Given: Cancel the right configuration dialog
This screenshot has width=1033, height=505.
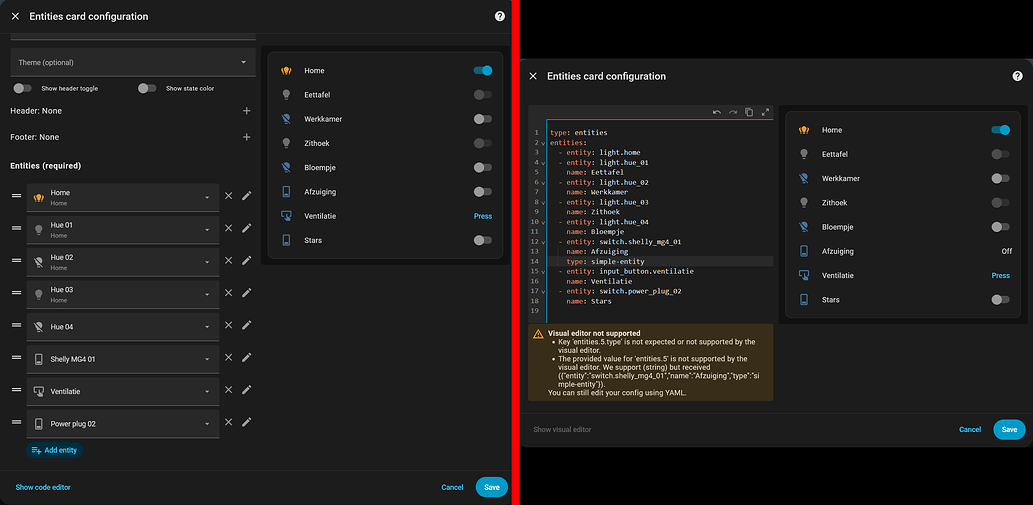Looking at the screenshot, I should point(970,429).
